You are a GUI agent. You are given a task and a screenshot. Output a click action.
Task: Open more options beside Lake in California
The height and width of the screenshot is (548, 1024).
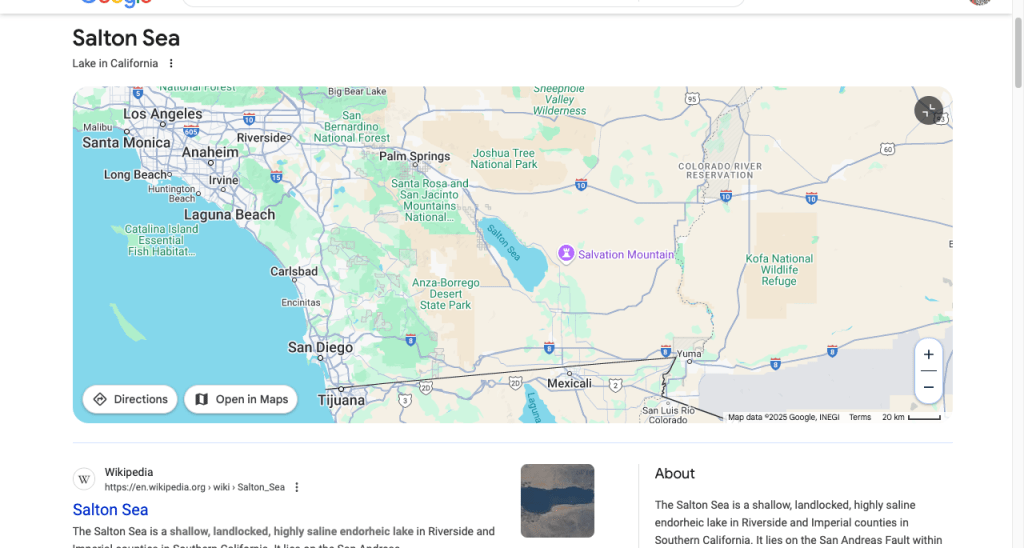tap(171, 64)
